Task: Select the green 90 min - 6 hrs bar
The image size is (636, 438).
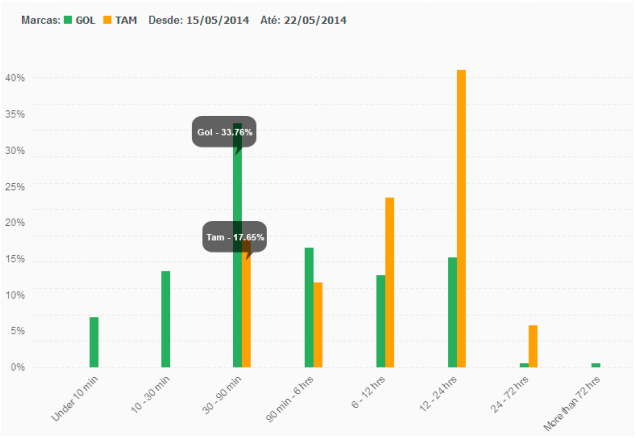Action: coord(309,307)
